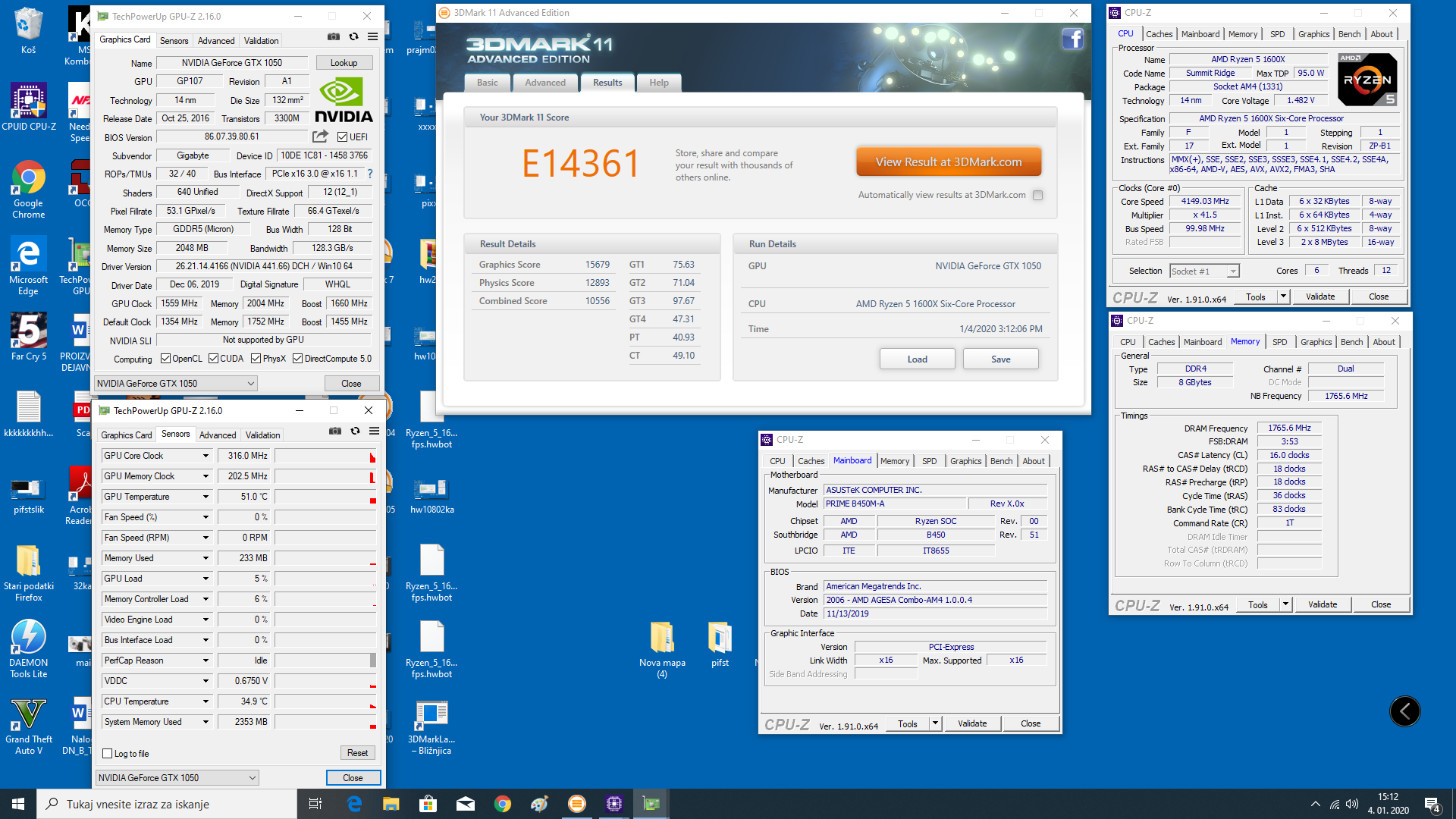Open the notification center icon
Viewport: 1456px width, 819px height.
pyautogui.click(x=1432, y=804)
